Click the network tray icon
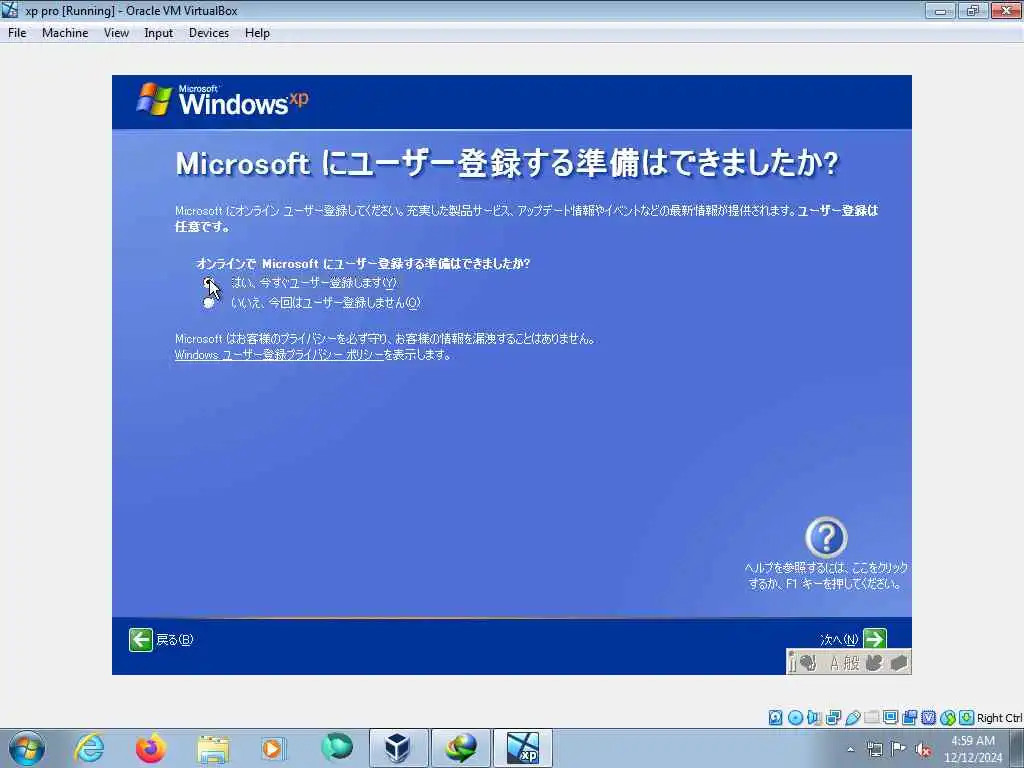The width and height of the screenshot is (1024, 768). (x=874, y=750)
